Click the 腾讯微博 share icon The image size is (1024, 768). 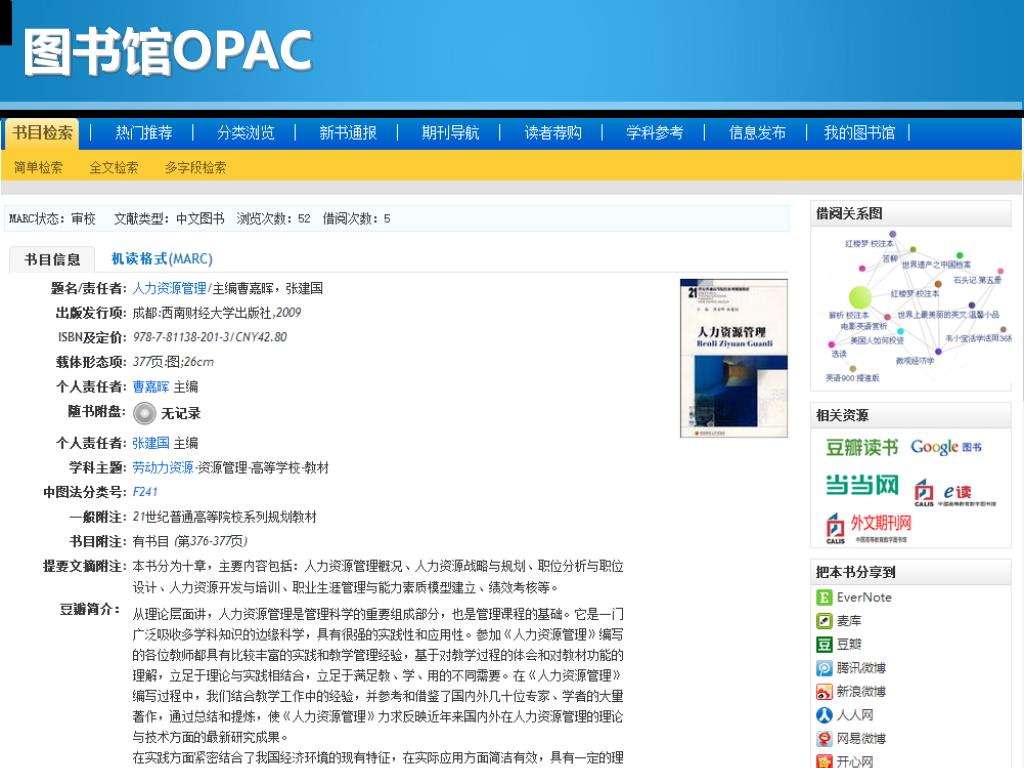[x=824, y=668]
